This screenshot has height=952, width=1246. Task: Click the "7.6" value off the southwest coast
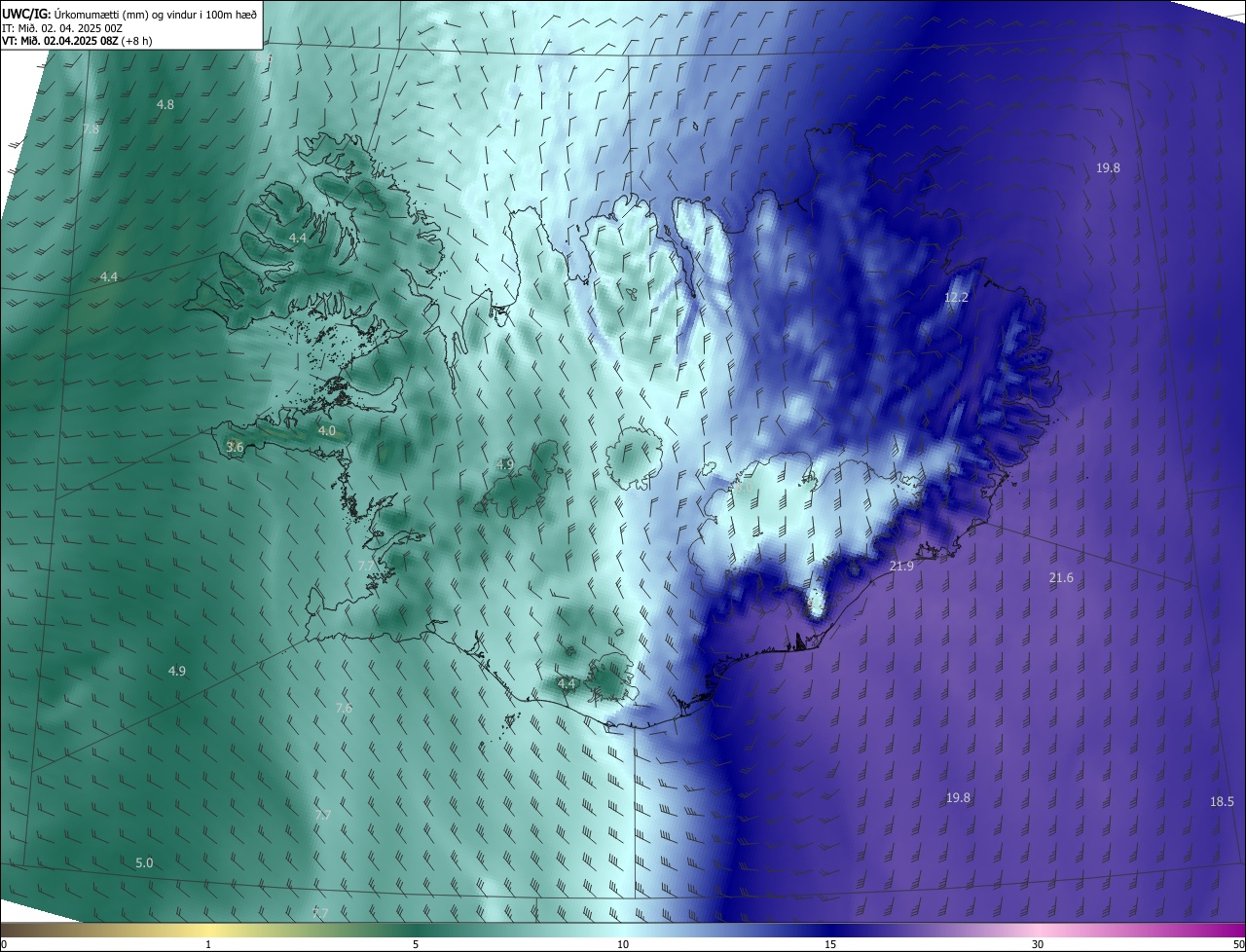pos(344,708)
